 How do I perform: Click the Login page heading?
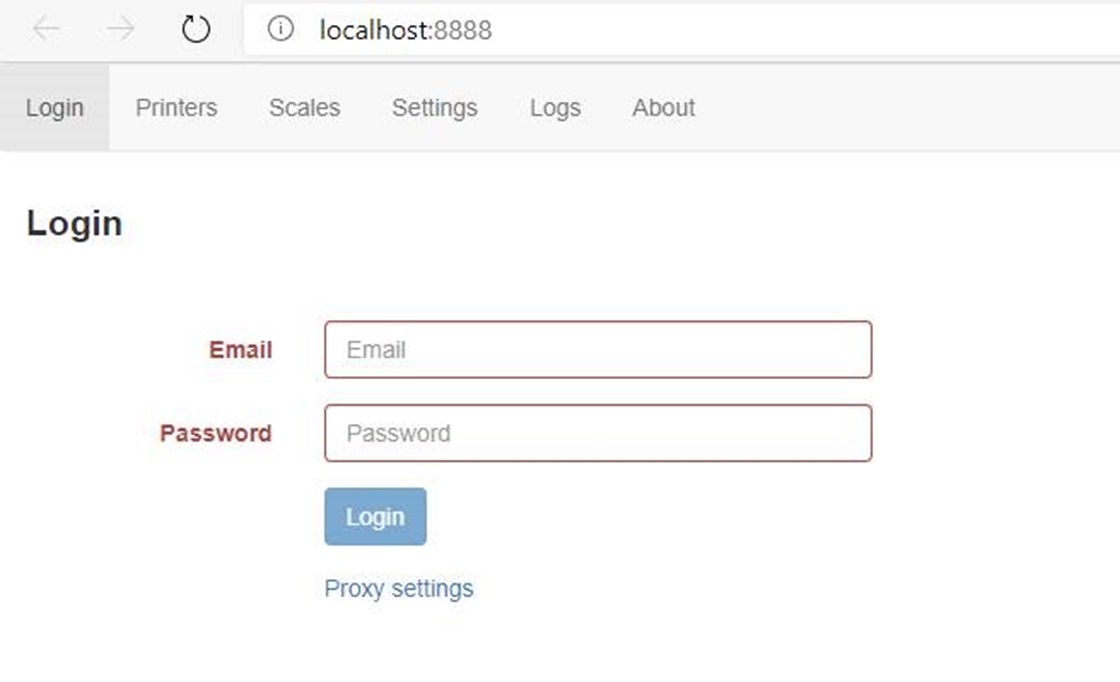coord(74,224)
